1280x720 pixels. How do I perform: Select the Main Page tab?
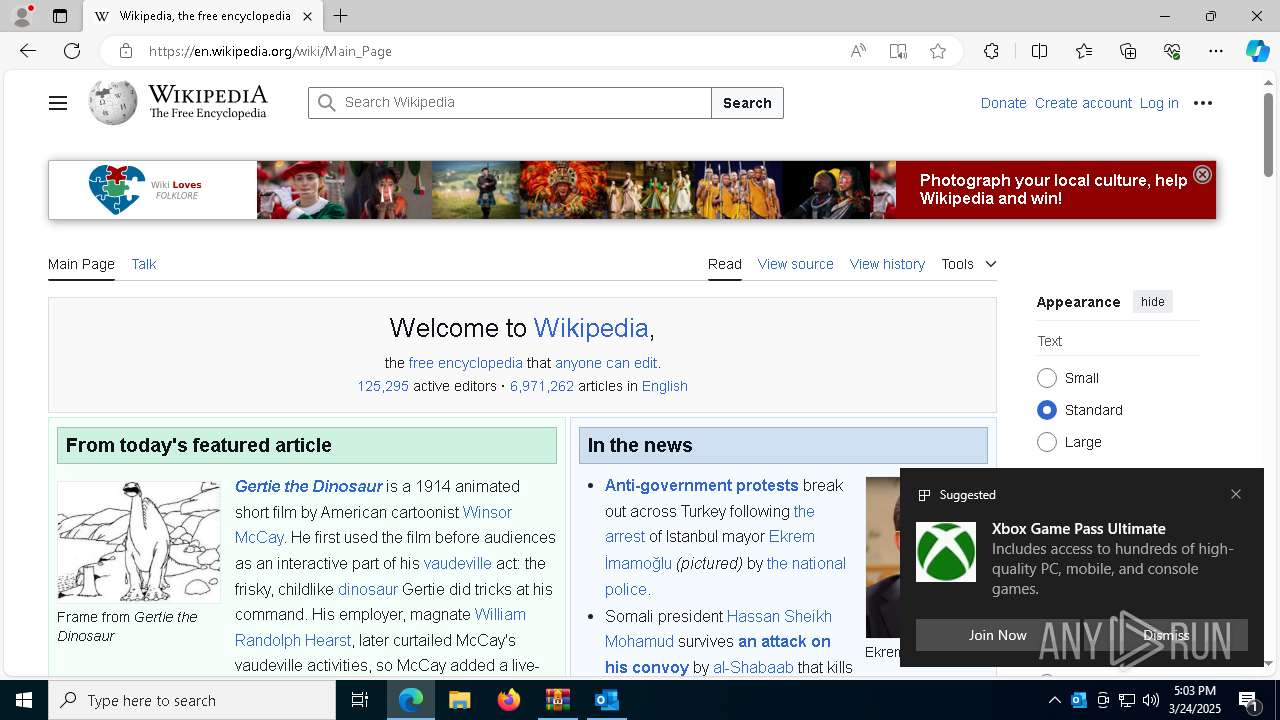(81, 264)
